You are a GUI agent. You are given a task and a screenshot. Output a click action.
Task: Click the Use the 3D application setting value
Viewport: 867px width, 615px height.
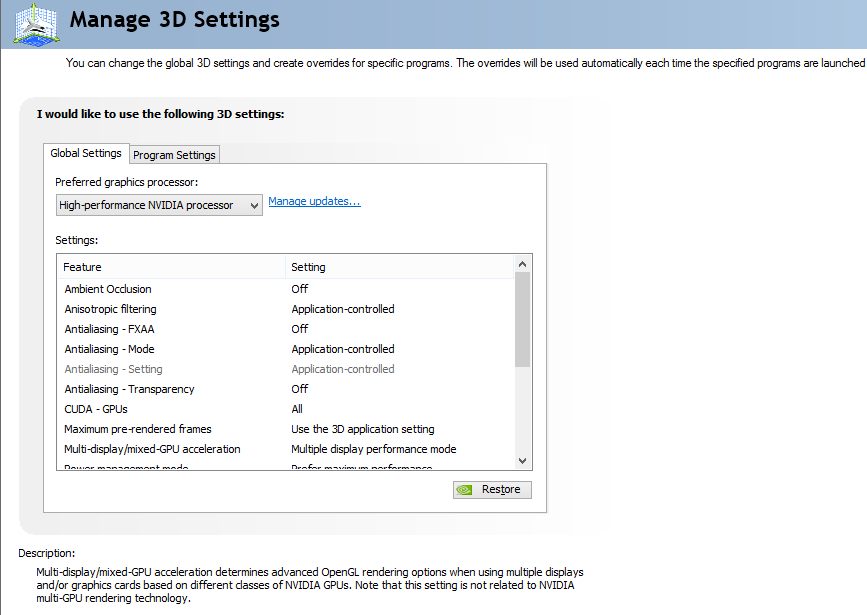(363, 429)
